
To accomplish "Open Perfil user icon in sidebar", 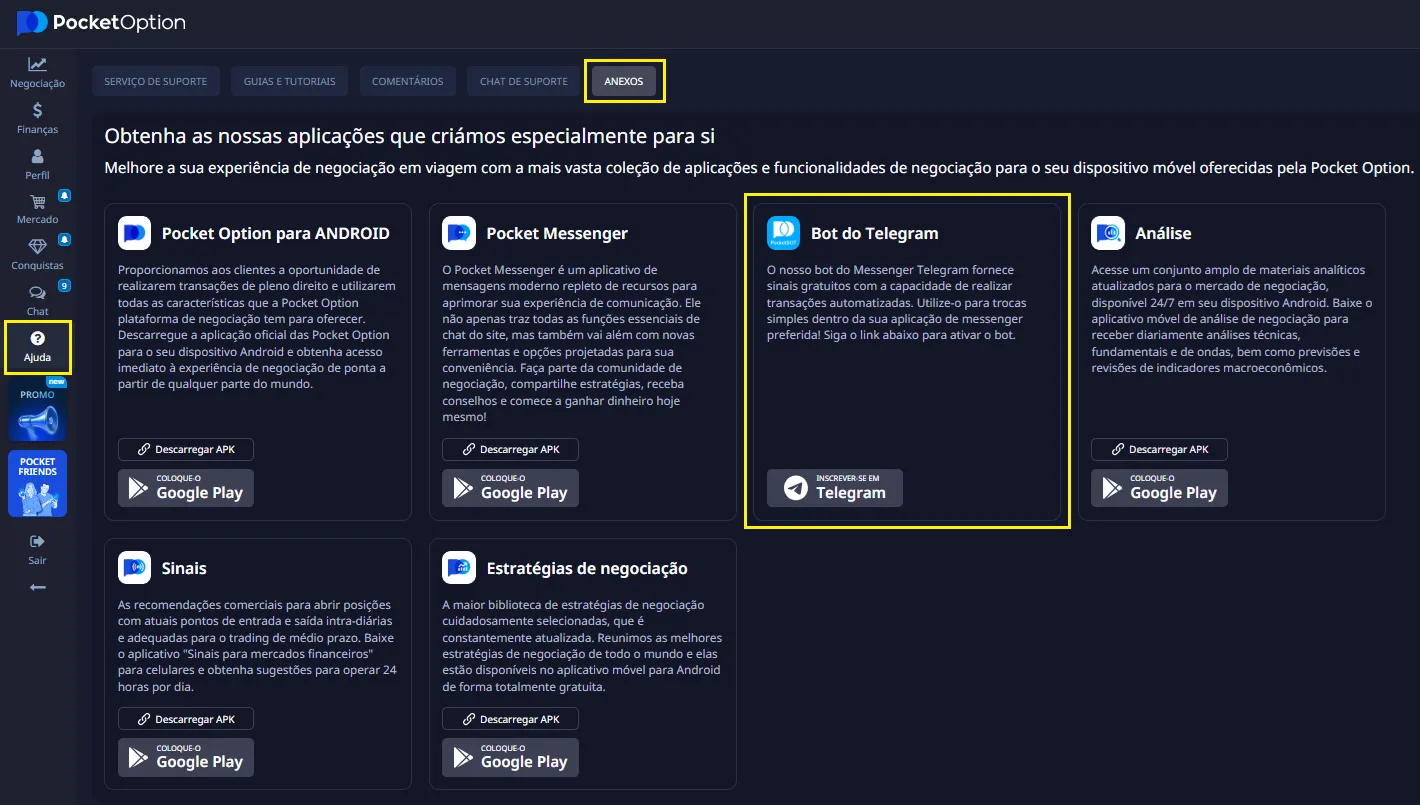I will (37, 156).
